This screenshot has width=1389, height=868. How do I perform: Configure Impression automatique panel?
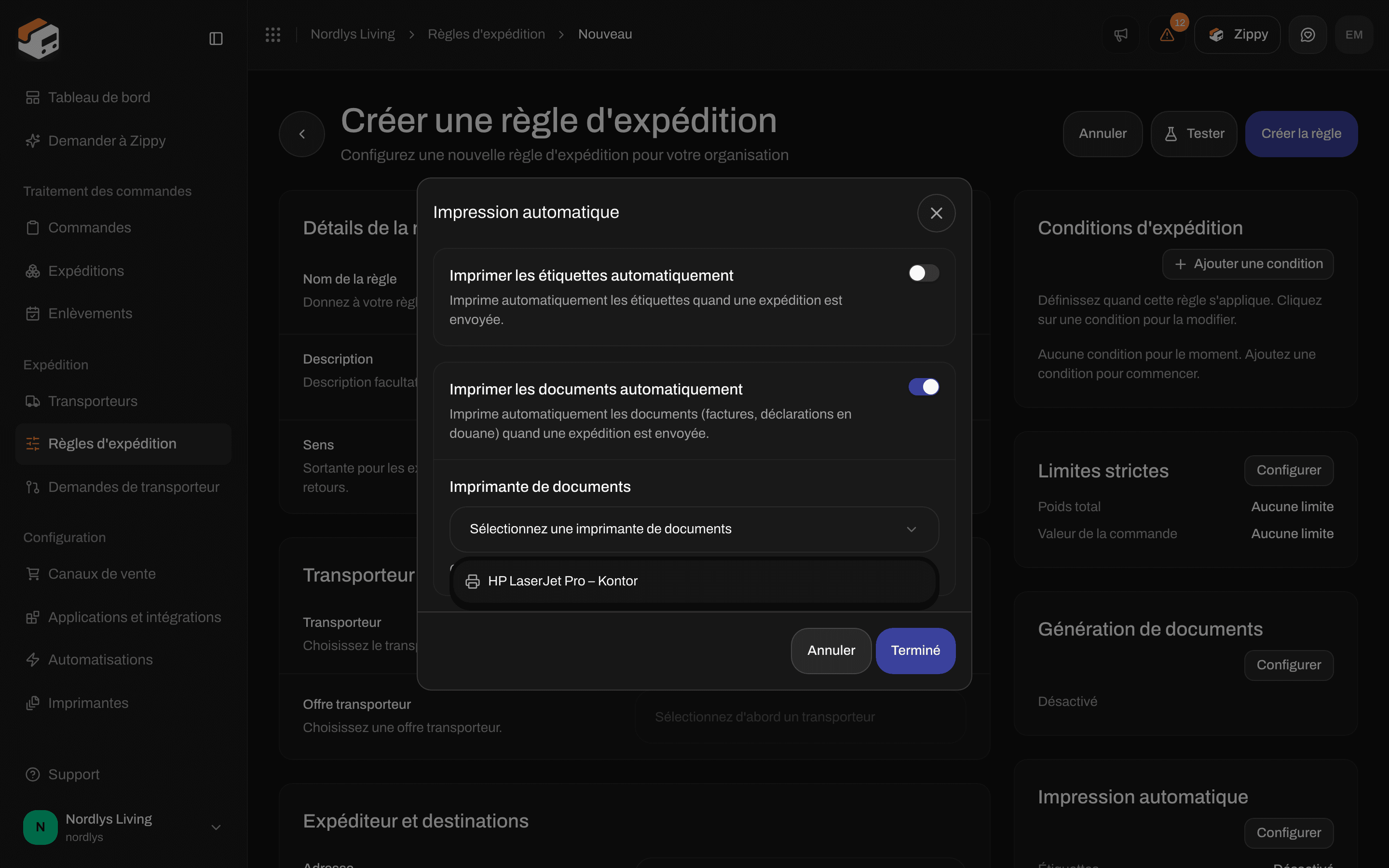tap(1289, 832)
